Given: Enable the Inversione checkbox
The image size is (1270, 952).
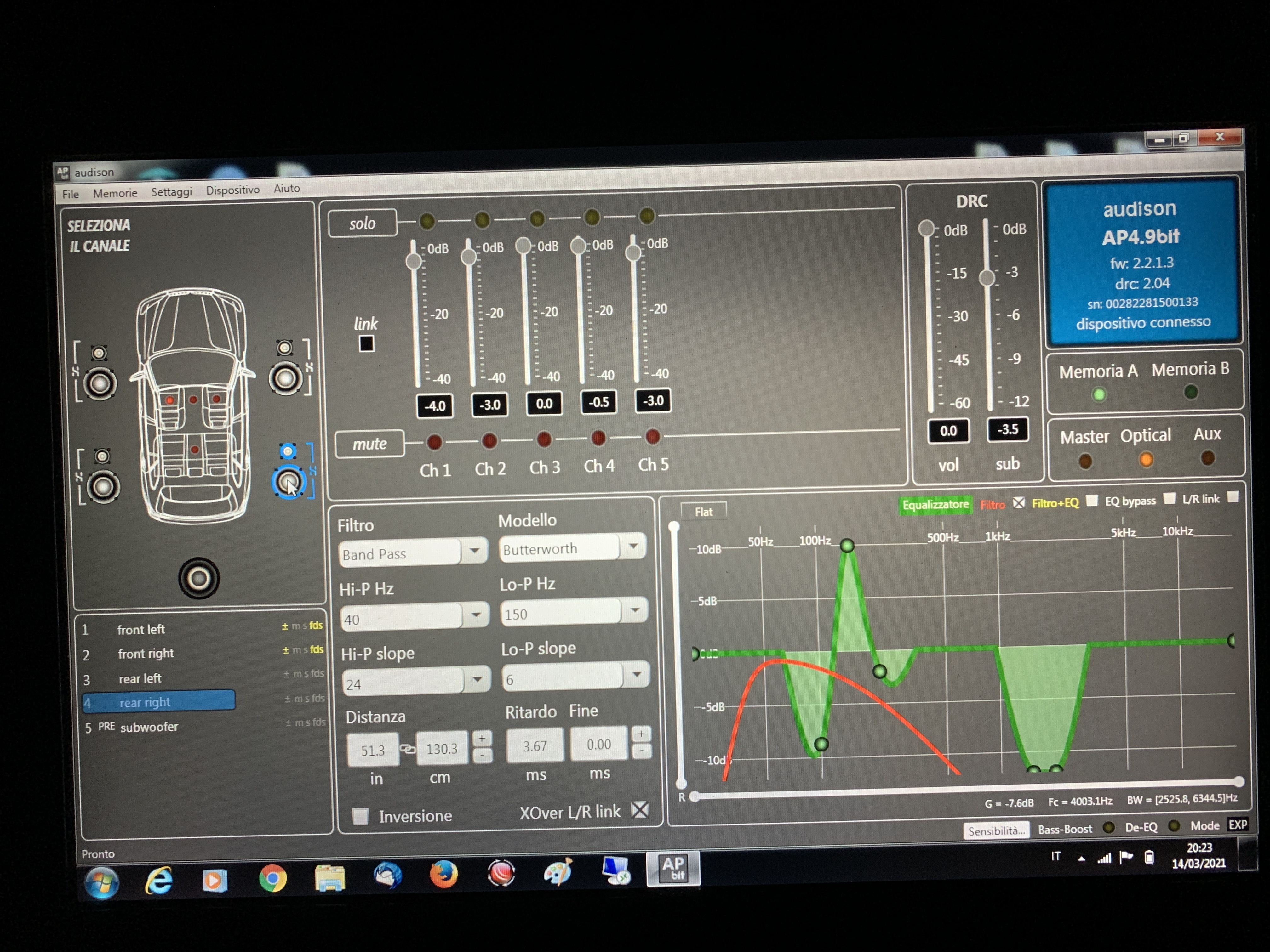Looking at the screenshot, I should tap(360, 816).
